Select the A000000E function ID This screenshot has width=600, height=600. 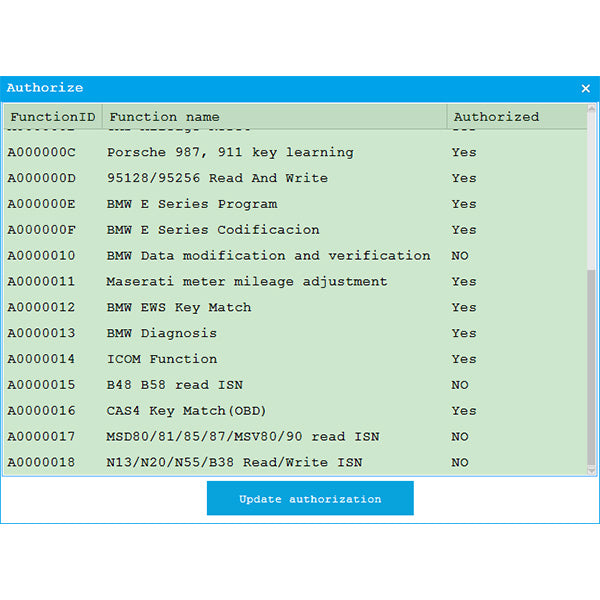(41, 204)
